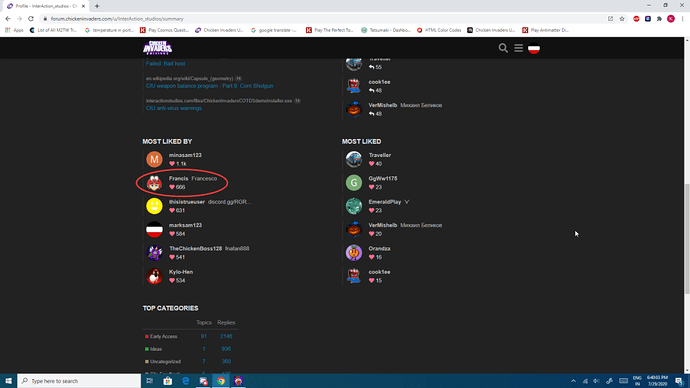Open Traveller in Most Liked list
This screenshot has height=388, width=690.
coord(380,155)
